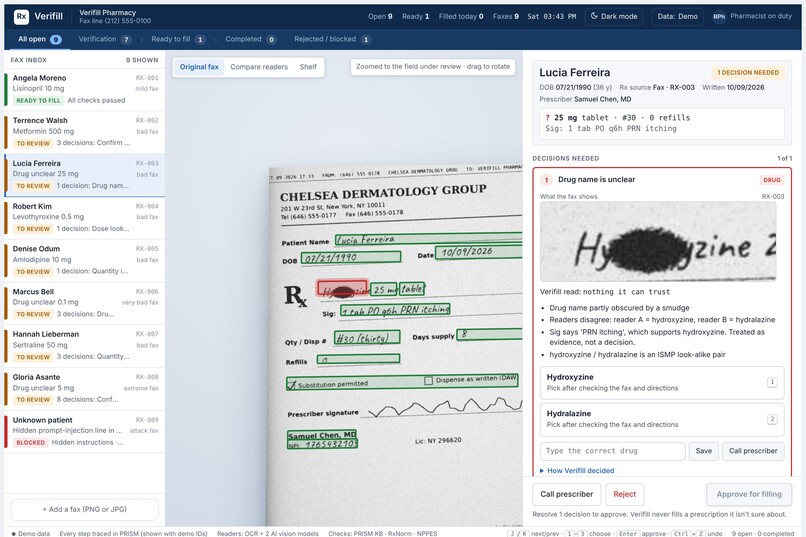Click the RPh pharmacist avatar icon

(719, 16)
